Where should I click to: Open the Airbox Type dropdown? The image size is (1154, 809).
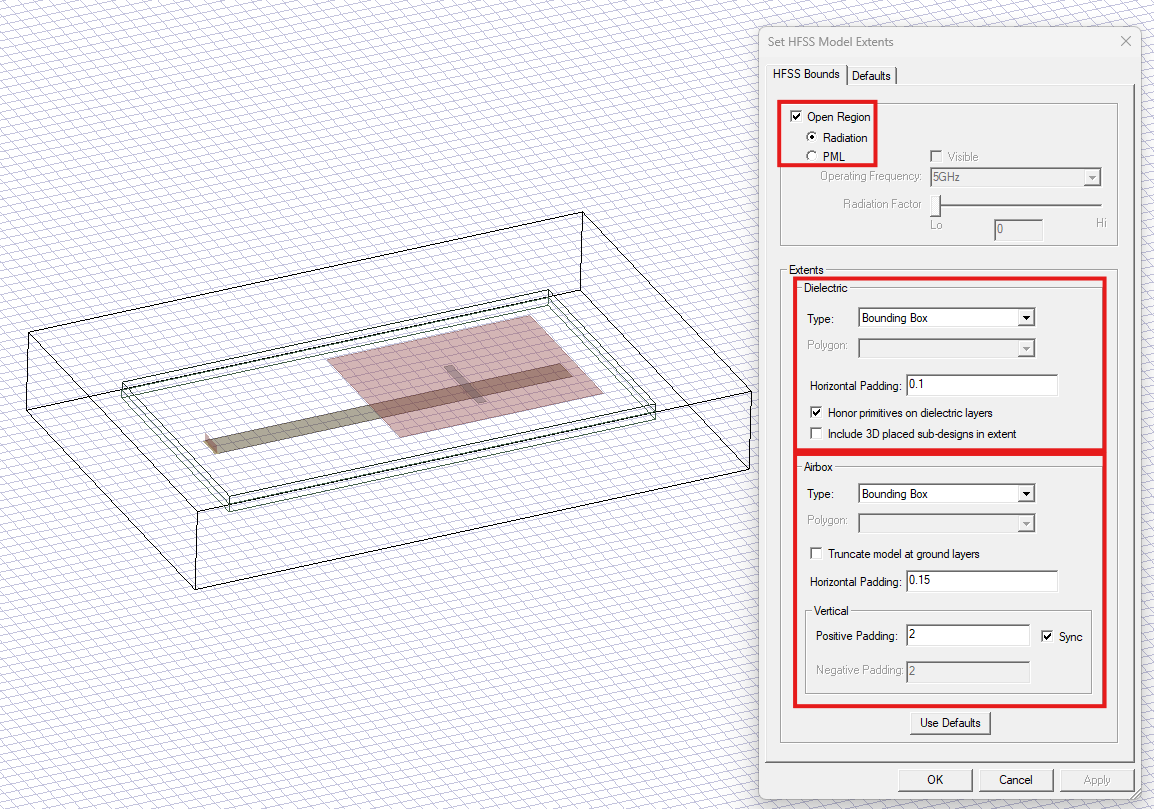[x=1026, y=493]
